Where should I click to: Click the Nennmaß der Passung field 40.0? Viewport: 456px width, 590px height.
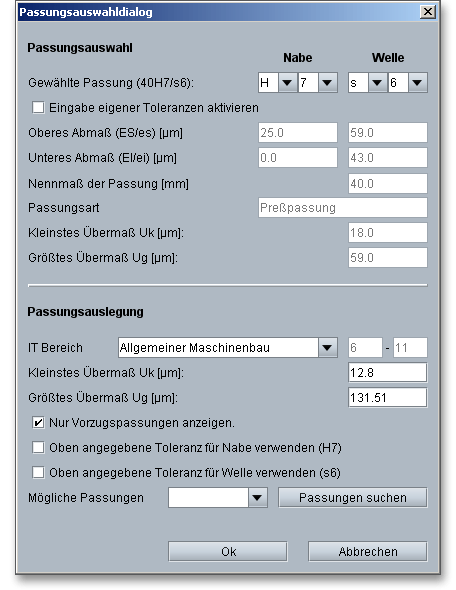[x=388, y=184]
